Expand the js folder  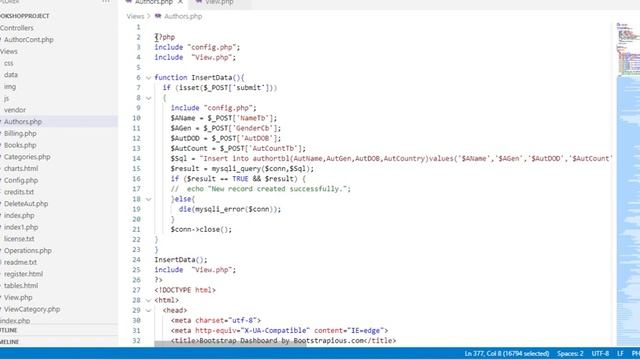point(6,98)
